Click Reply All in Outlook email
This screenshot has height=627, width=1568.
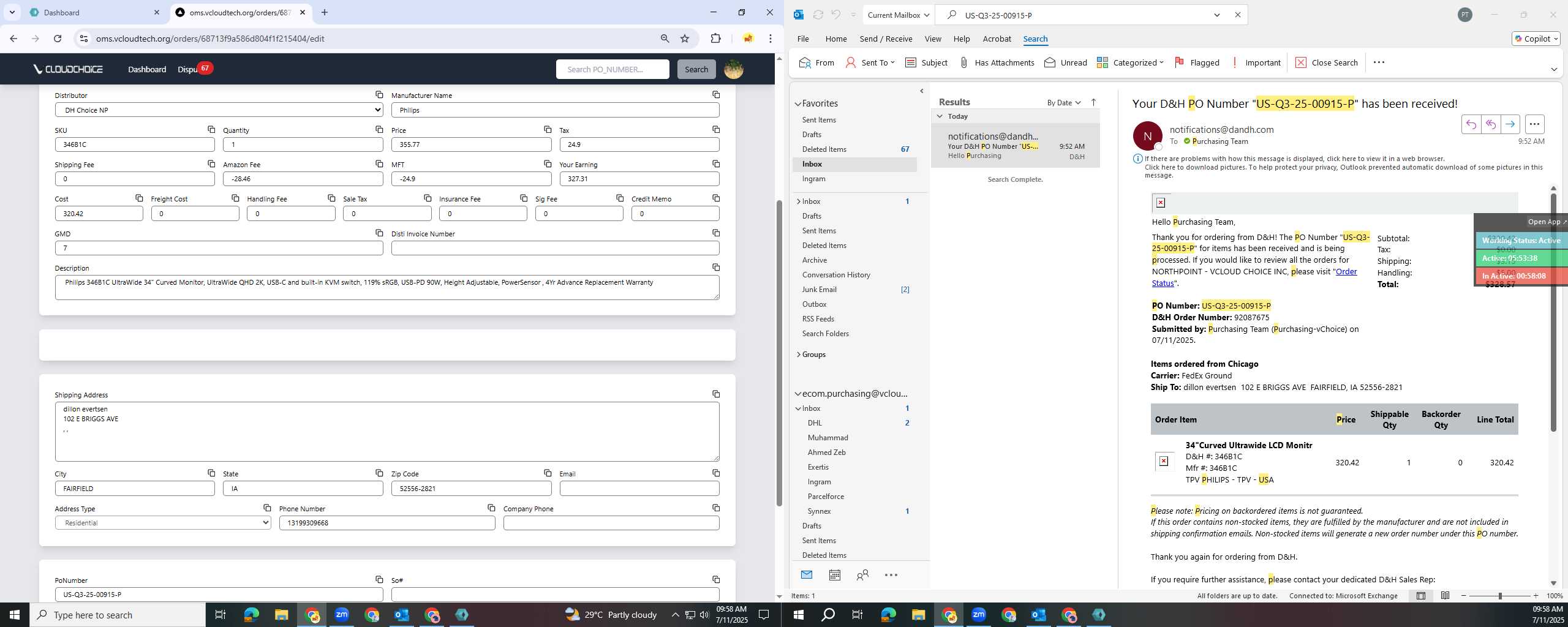(1490, 124)
